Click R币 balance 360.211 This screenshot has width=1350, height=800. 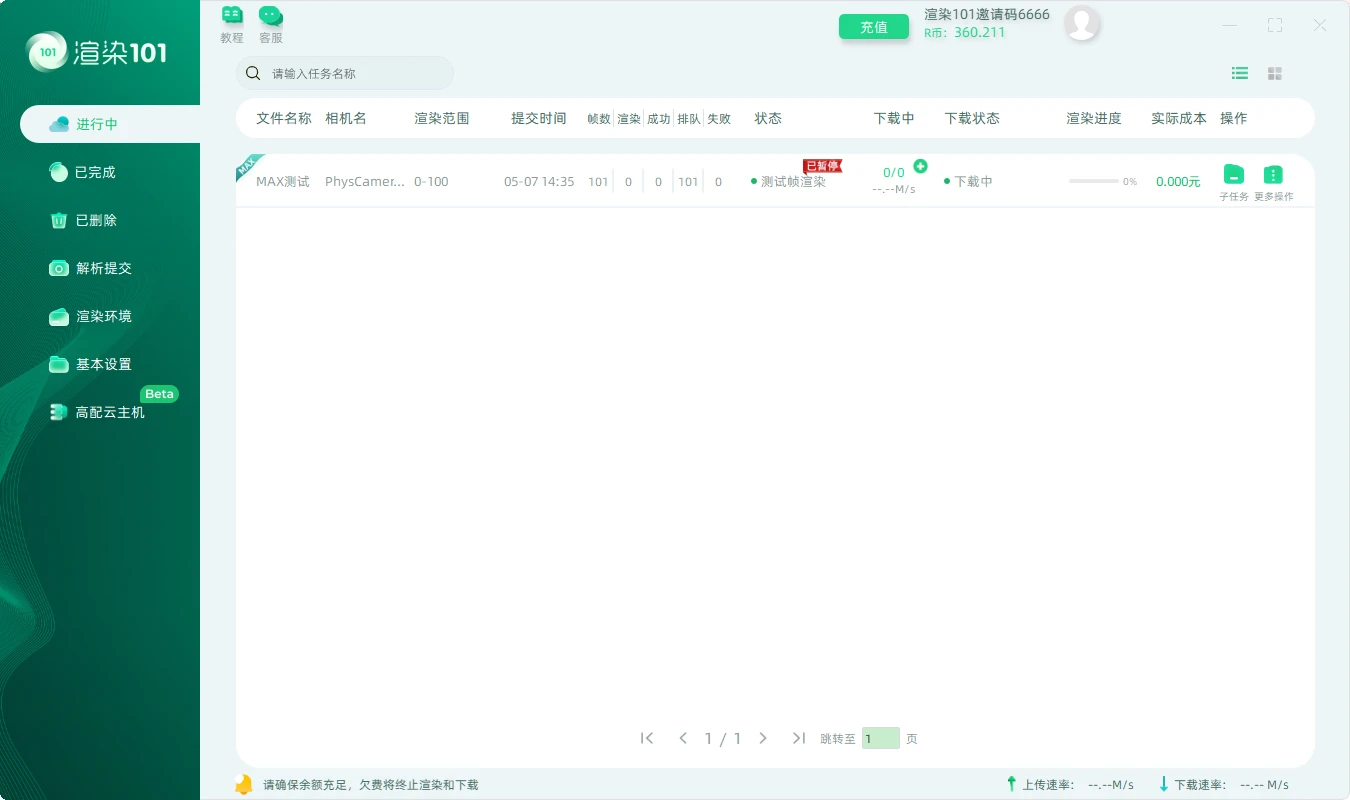(x=965, y=32)
